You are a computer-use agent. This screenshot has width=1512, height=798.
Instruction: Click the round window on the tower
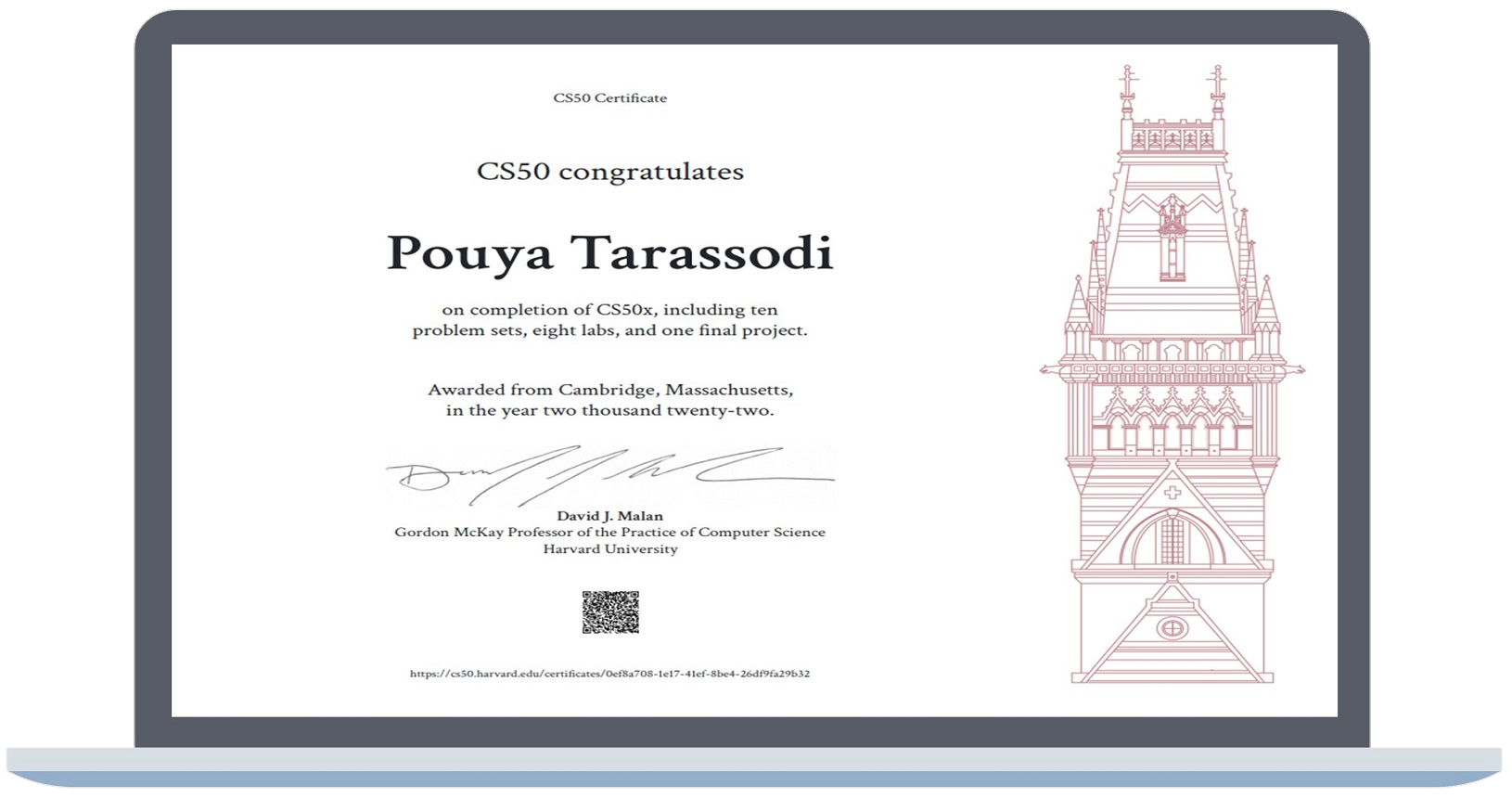[1172, 628]
